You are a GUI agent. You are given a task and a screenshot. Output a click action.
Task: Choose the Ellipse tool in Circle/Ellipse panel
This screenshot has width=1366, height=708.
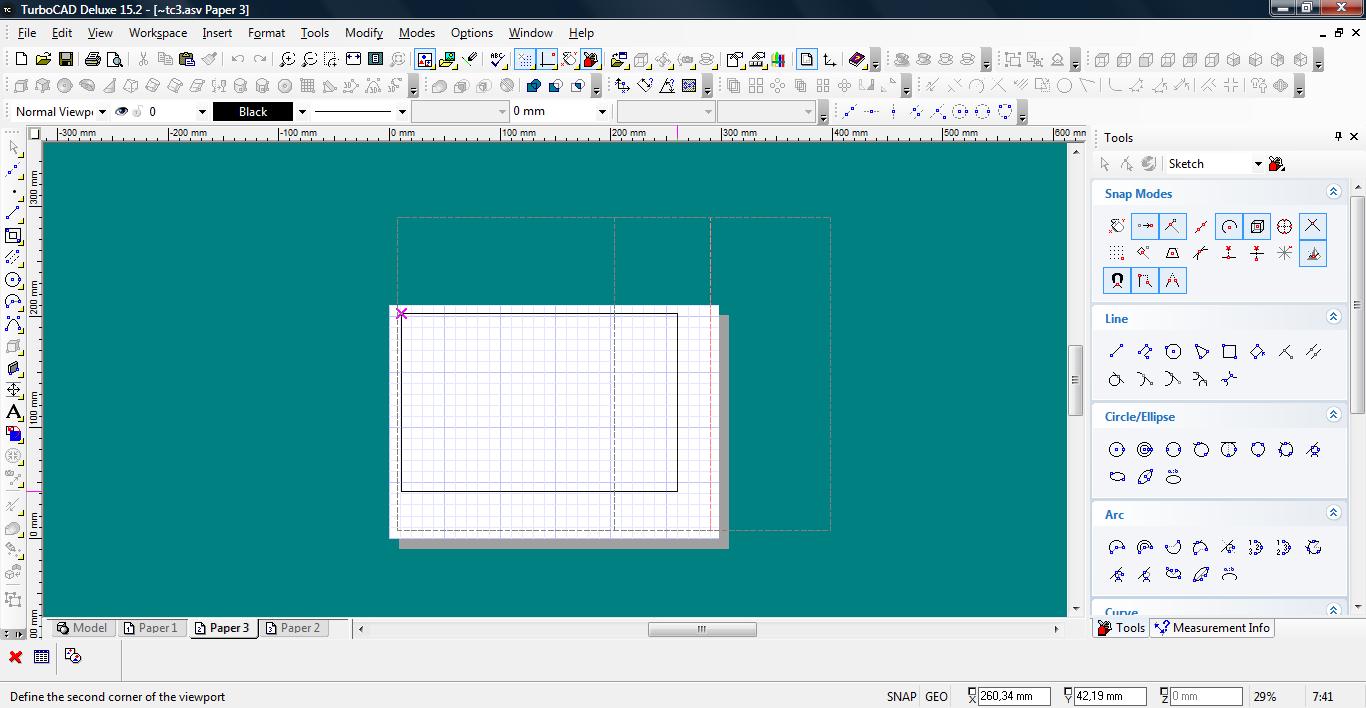pos(1117,477)
